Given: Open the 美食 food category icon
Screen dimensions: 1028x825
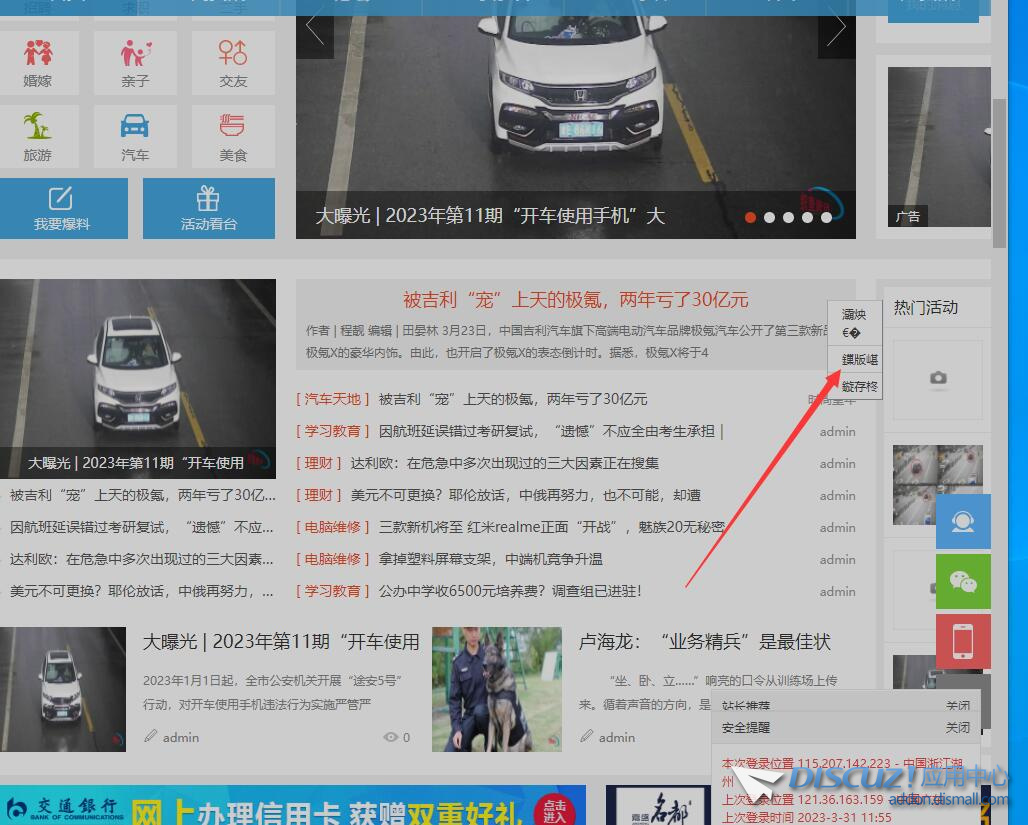Looking at the screenshot, I should [233, 137].
